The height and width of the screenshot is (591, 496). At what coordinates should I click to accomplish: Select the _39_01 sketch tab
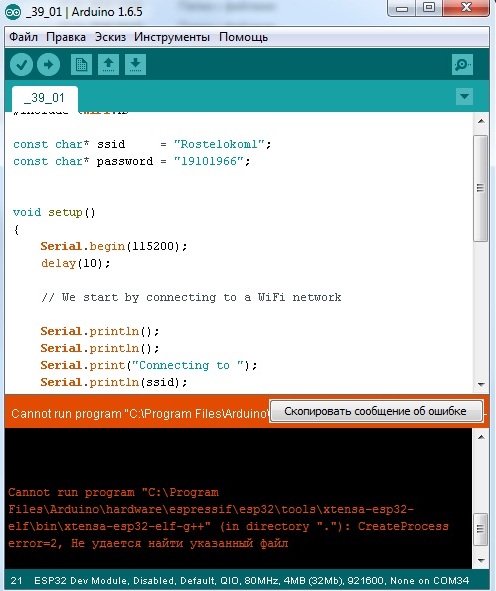click(x=44, y=98)
